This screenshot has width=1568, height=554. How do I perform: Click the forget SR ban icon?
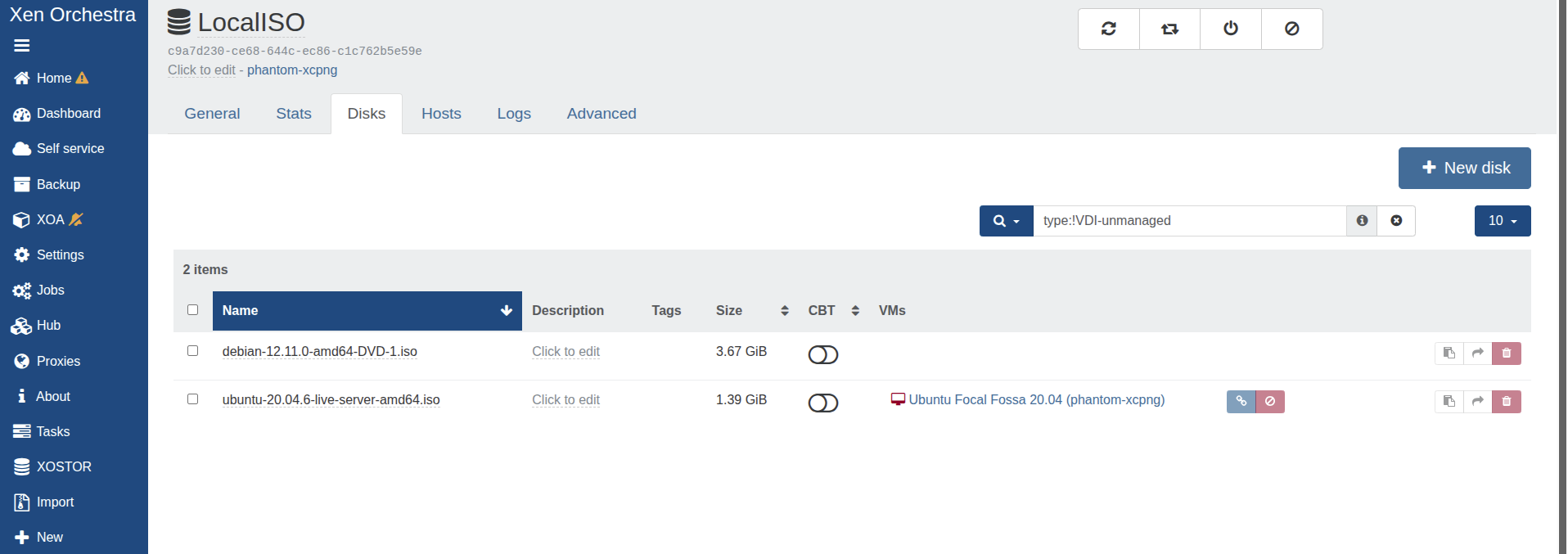click(x=1291, y=29)
